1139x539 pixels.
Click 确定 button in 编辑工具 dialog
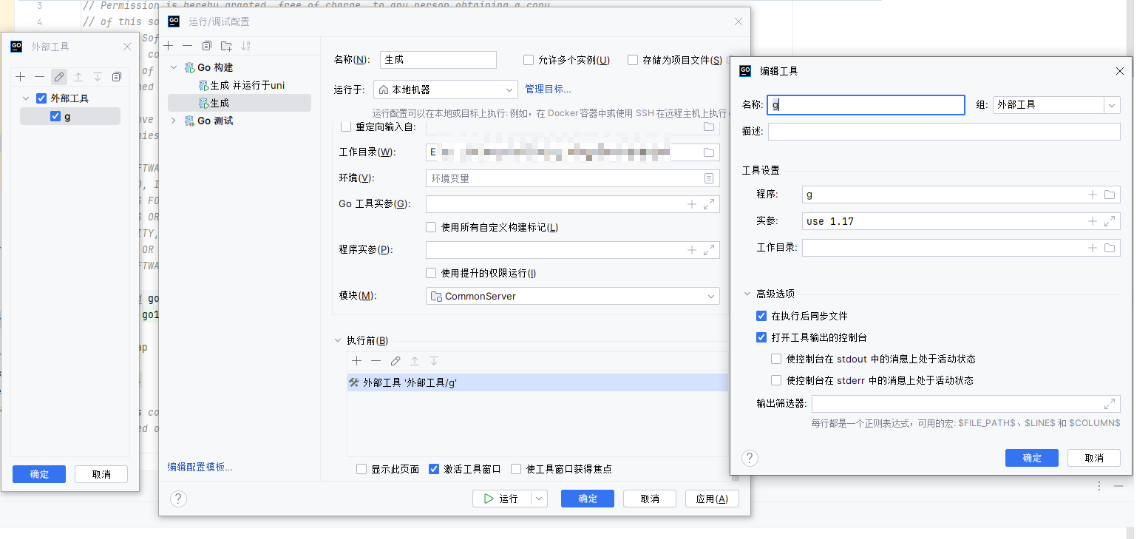pyautogui.click(x=1031, y=458)
